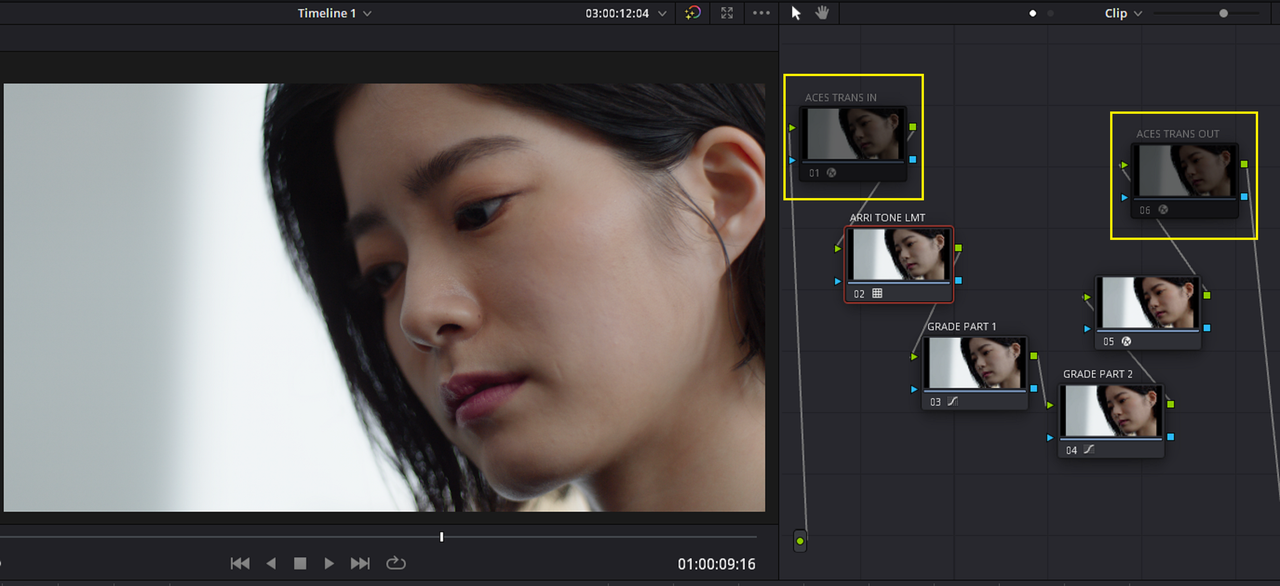Select the ARRI TONE LMT node thumbnail
The height and width of the screenshot is (586, 1280).
[x=899, y=254]
